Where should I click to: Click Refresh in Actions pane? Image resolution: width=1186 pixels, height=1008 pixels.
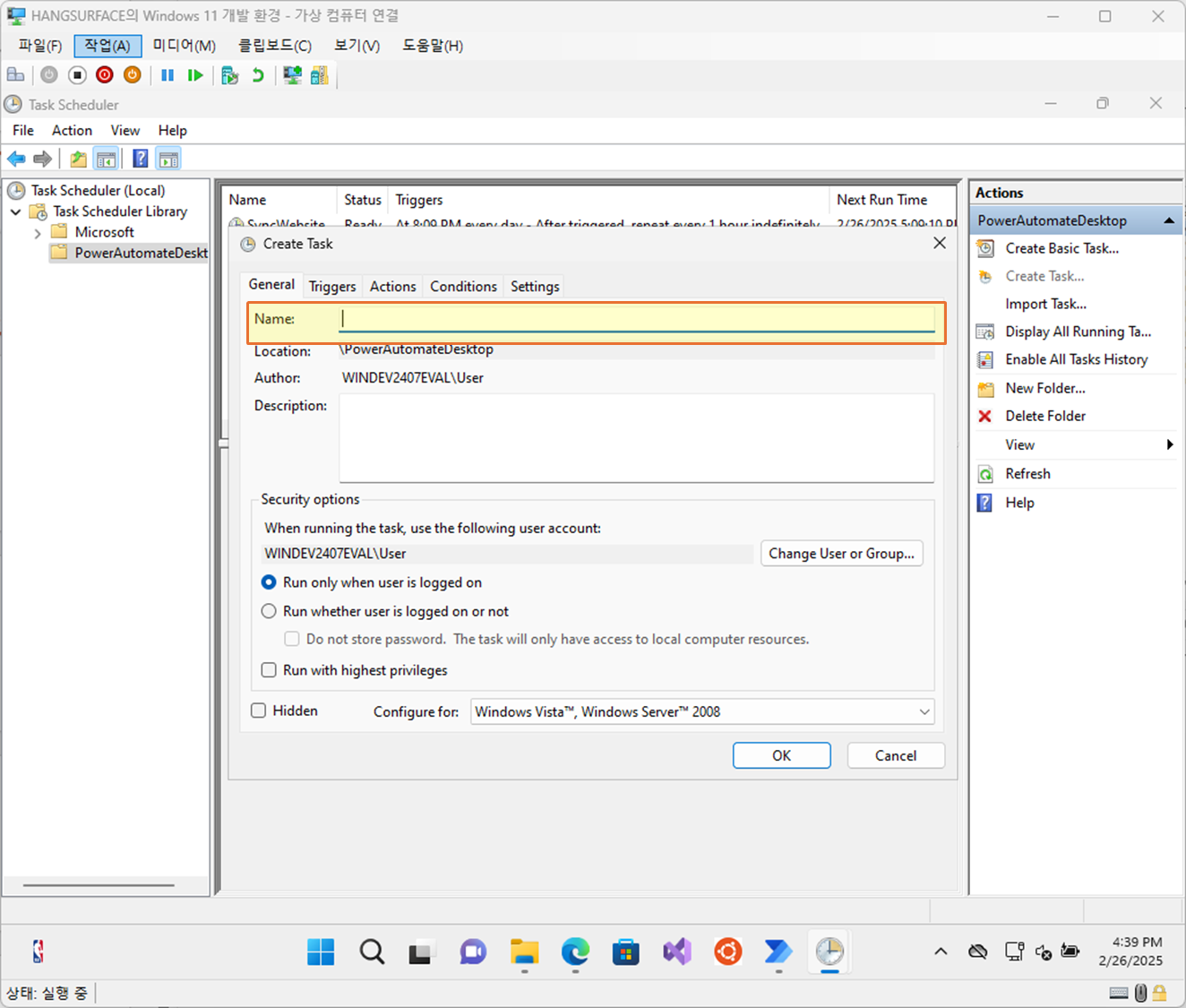(x=1027, y=474)
